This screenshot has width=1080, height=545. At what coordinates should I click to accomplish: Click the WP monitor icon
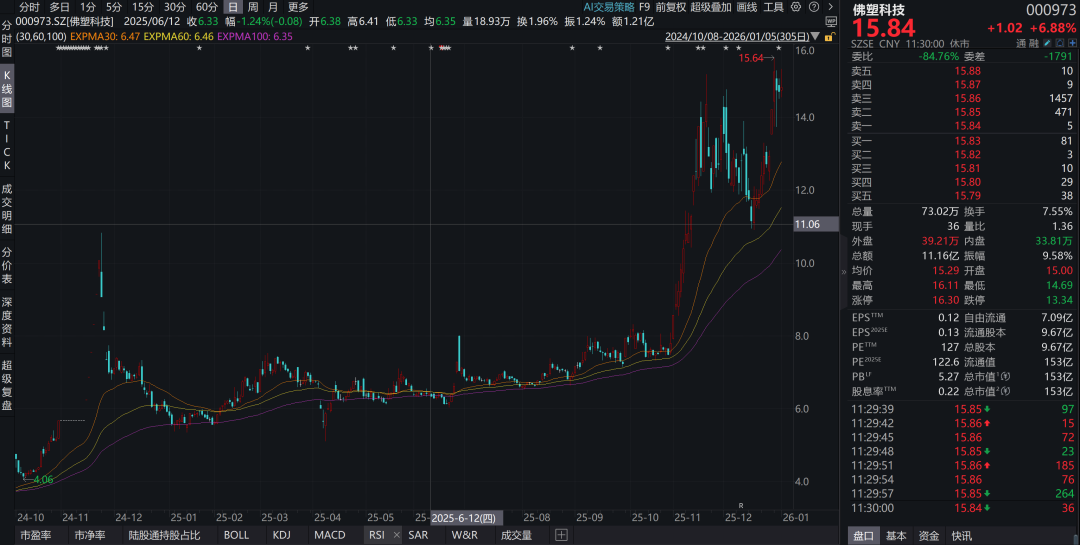coord(831,22)
